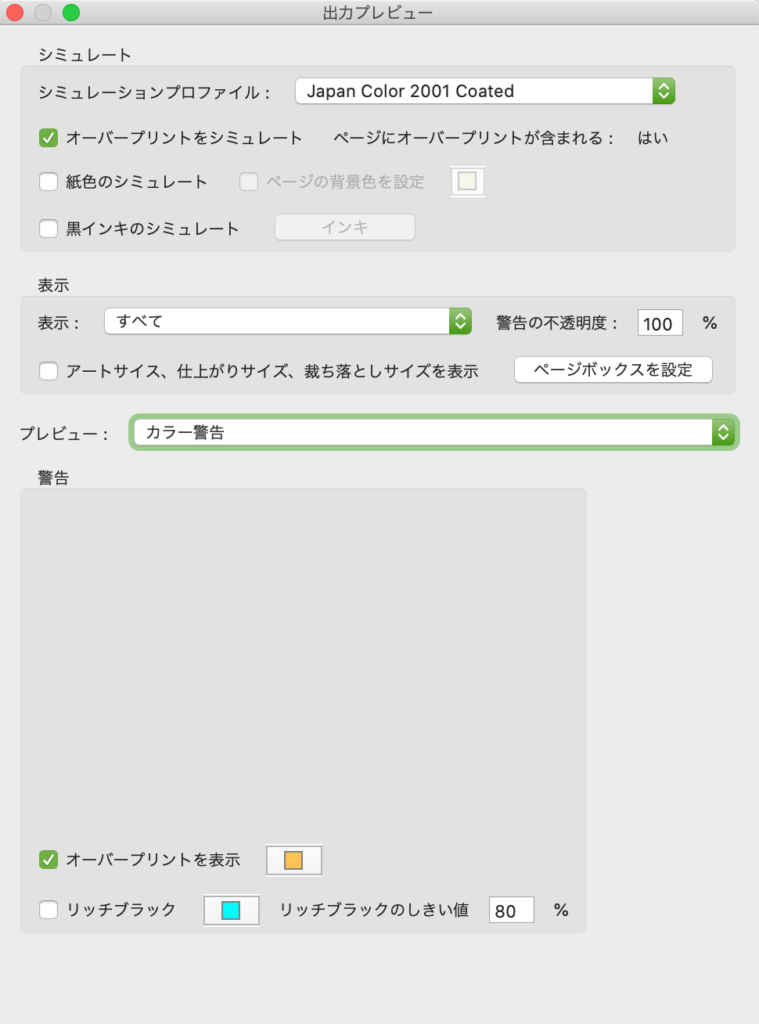Expand the 表示 dropdown set to すべて
This screenshot has width=759, height=1024.
[288, 321]
